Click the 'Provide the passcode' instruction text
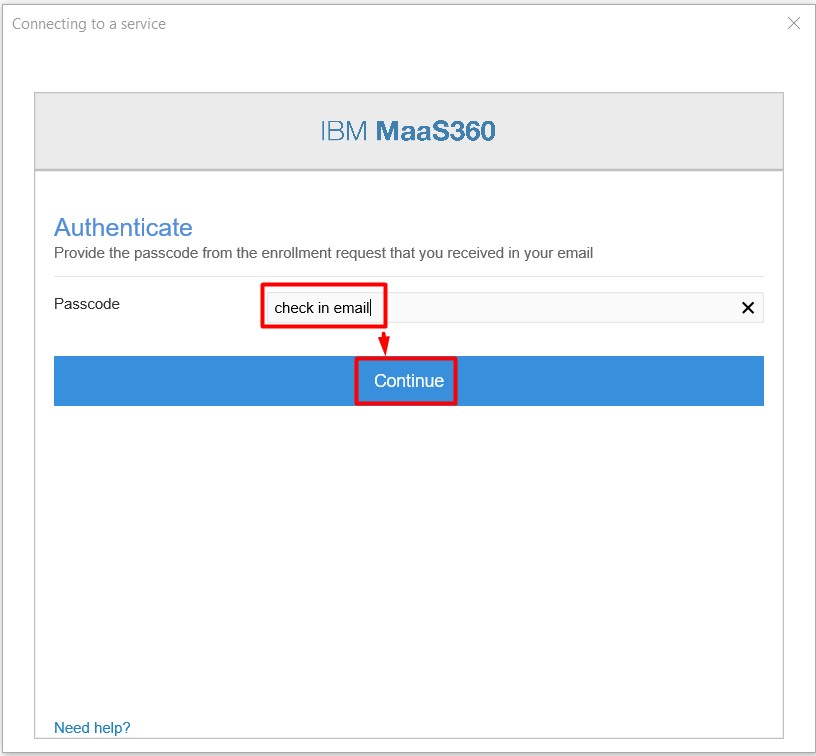The width and height of the screenshot is (816, 756). click(323, 253)
